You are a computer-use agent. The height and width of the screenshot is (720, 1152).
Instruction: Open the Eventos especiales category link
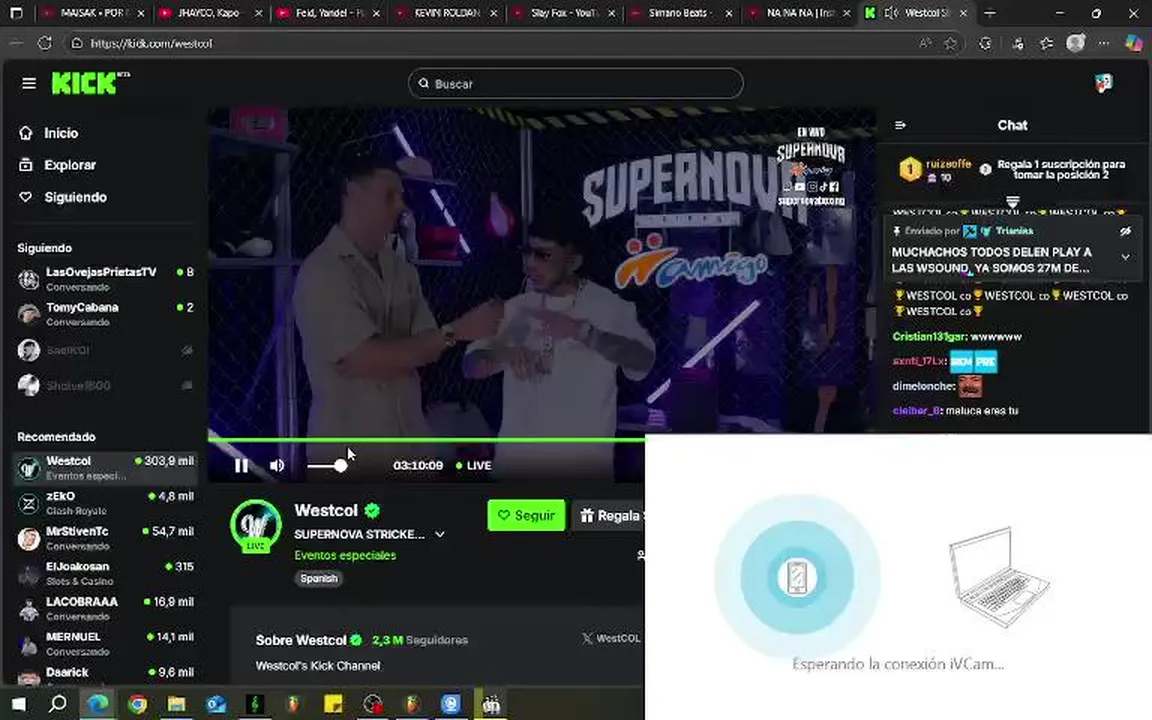pyautogui.click(x=345, y=555)
